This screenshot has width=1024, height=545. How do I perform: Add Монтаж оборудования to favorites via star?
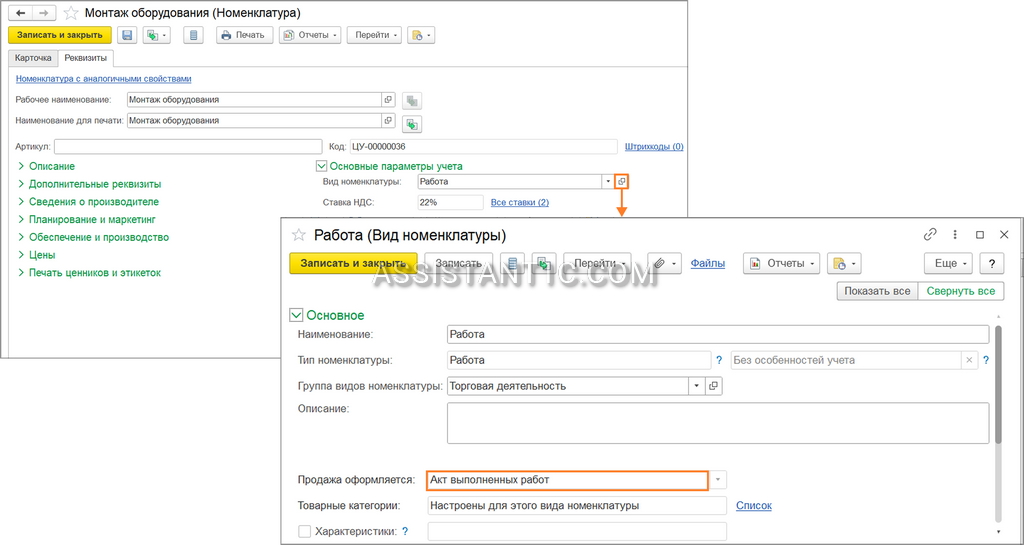(71, 12)
